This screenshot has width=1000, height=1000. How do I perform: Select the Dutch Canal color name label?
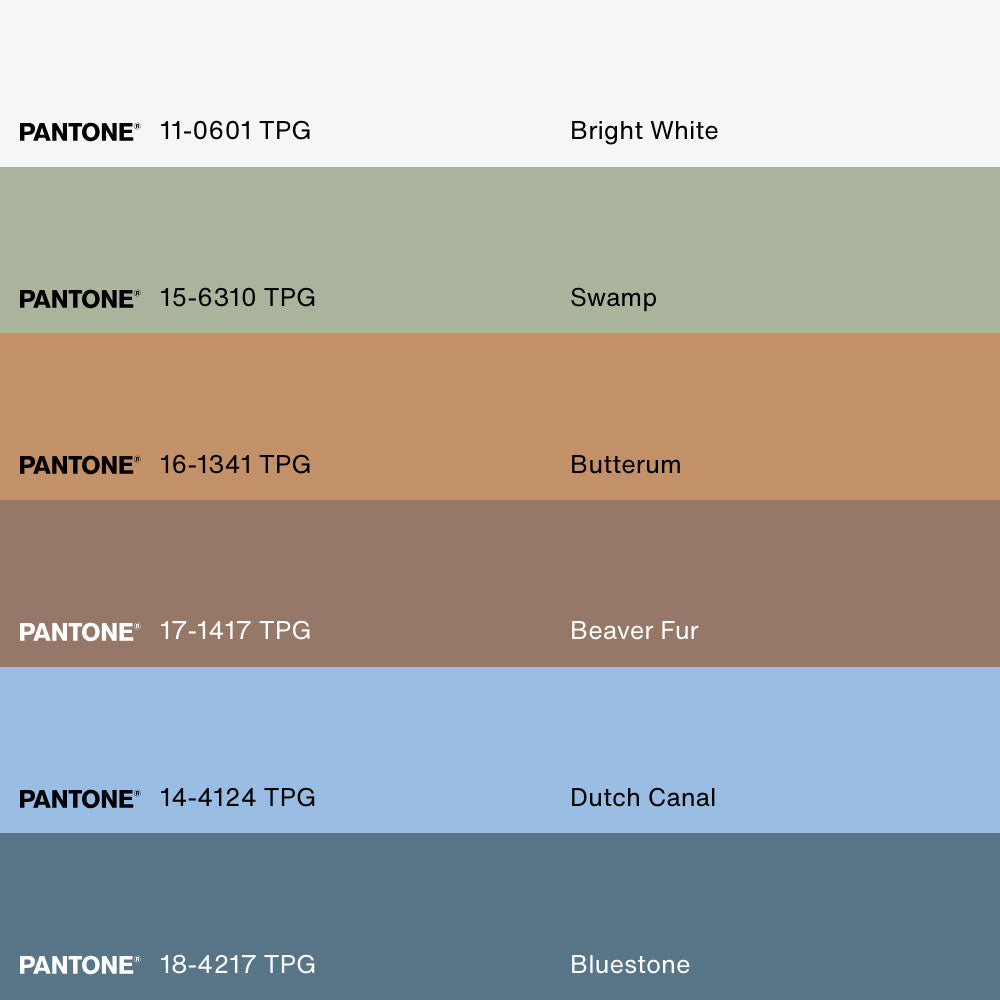[643, 798]
